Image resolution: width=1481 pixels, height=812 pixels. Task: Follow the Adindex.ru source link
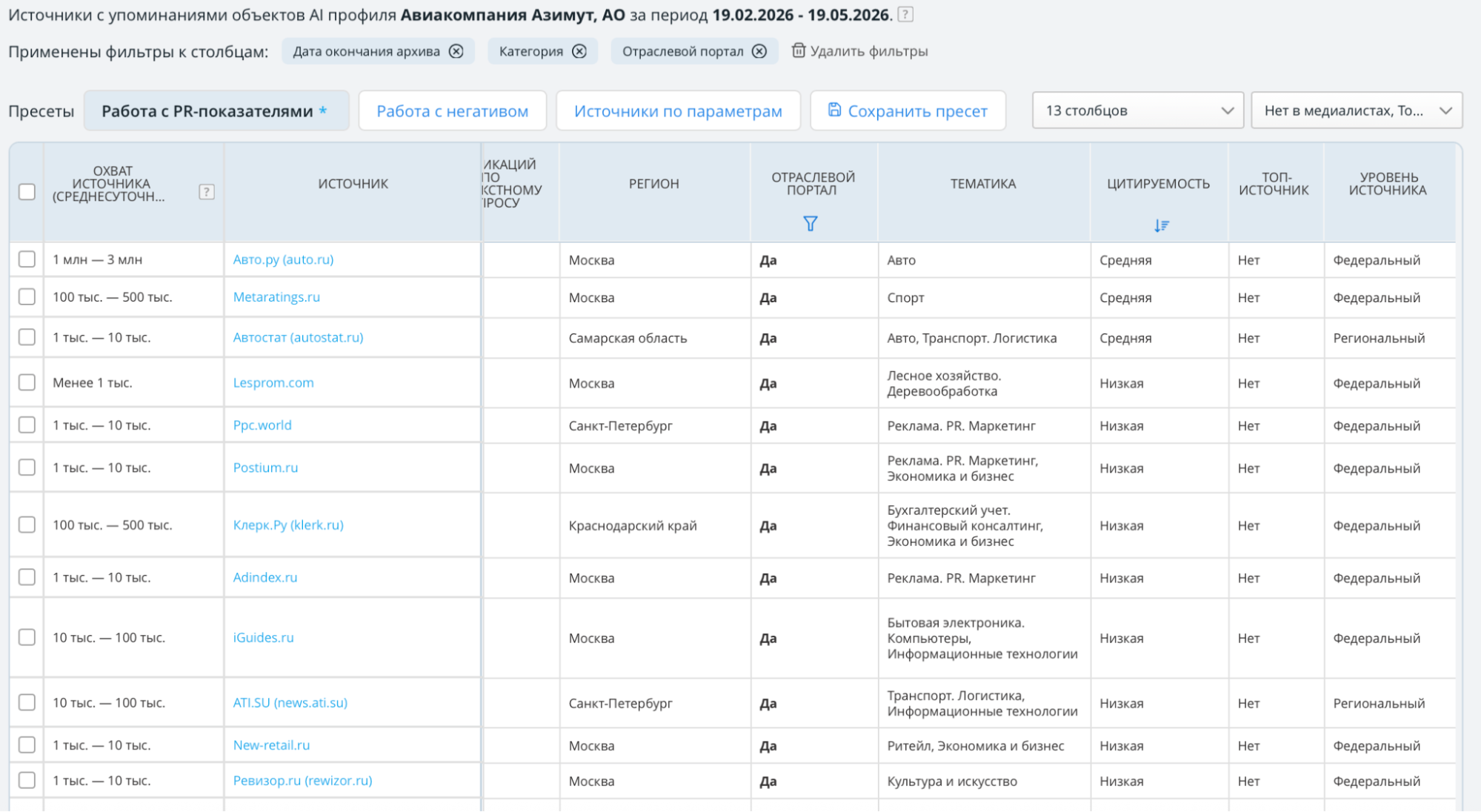265,577
